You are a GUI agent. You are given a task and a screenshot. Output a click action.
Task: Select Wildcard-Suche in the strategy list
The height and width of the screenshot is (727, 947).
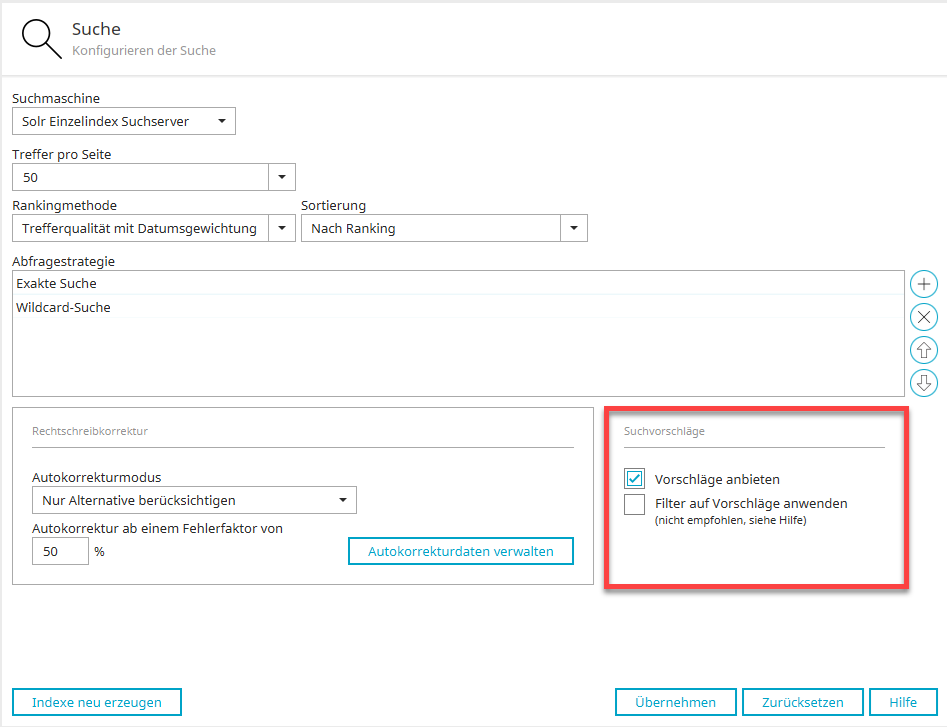coord(63,308)
